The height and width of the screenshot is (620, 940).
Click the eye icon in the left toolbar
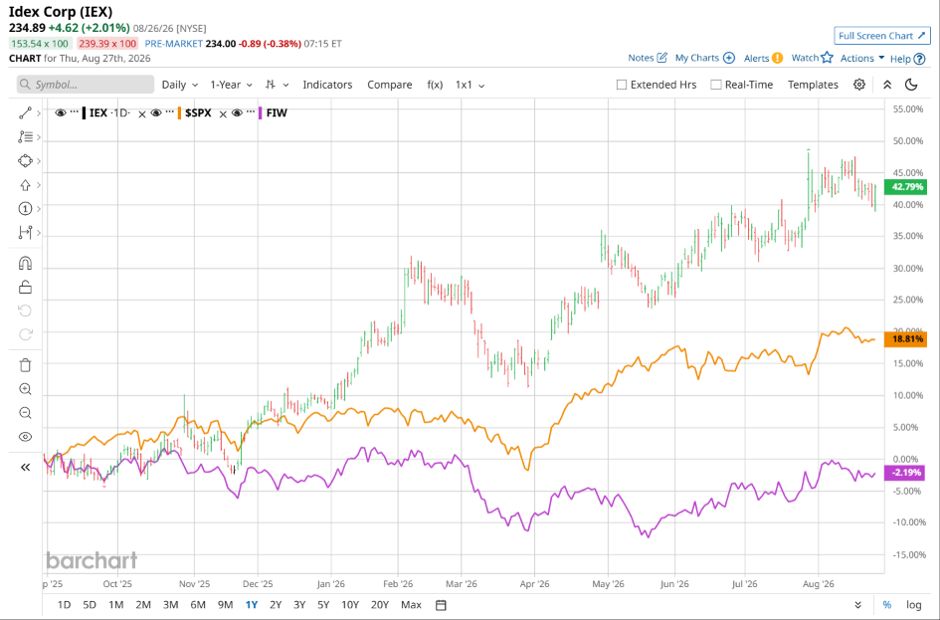25,437
